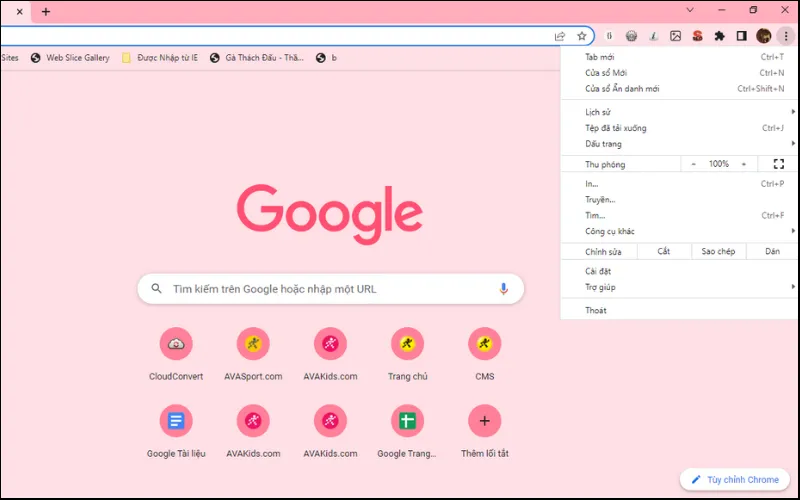Add a shortcut via Thêm lối tắt
This screenshot has width=800, height=500.
point(484,431)
